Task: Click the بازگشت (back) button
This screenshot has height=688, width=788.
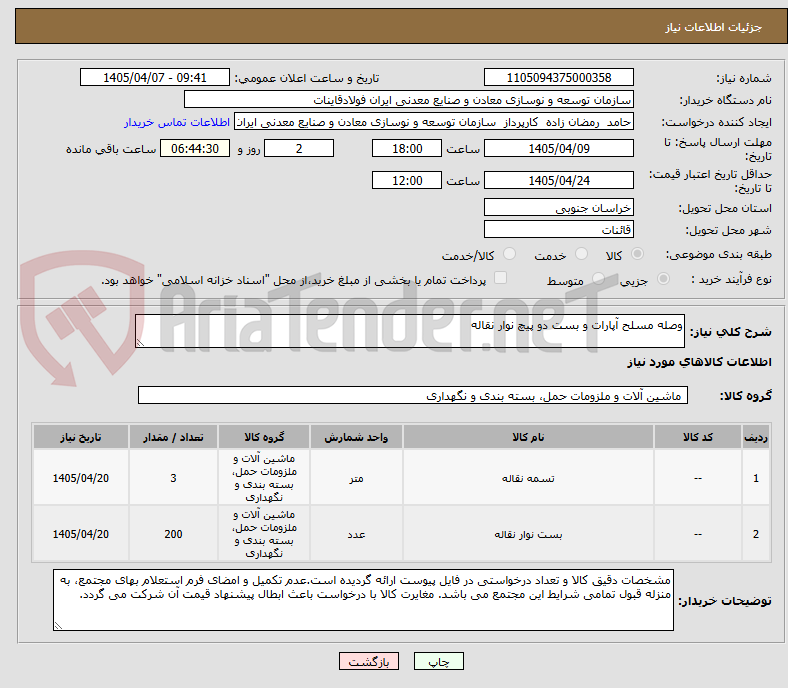Action: [x=369, y=661]
